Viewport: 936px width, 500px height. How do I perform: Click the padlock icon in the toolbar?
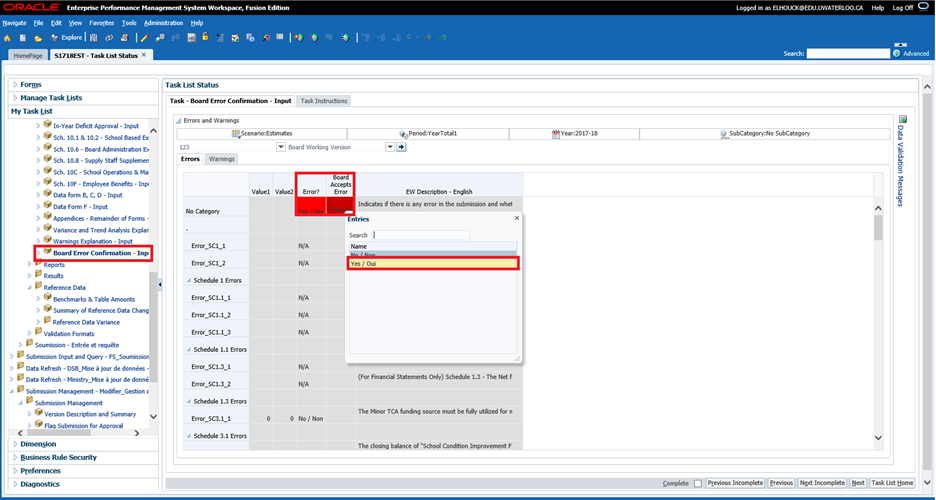[205, 38]
